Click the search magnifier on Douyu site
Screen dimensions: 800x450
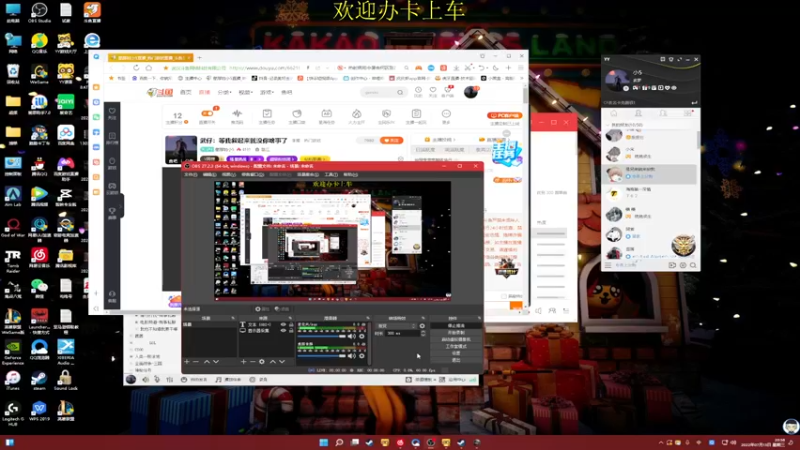coord(400,92)
